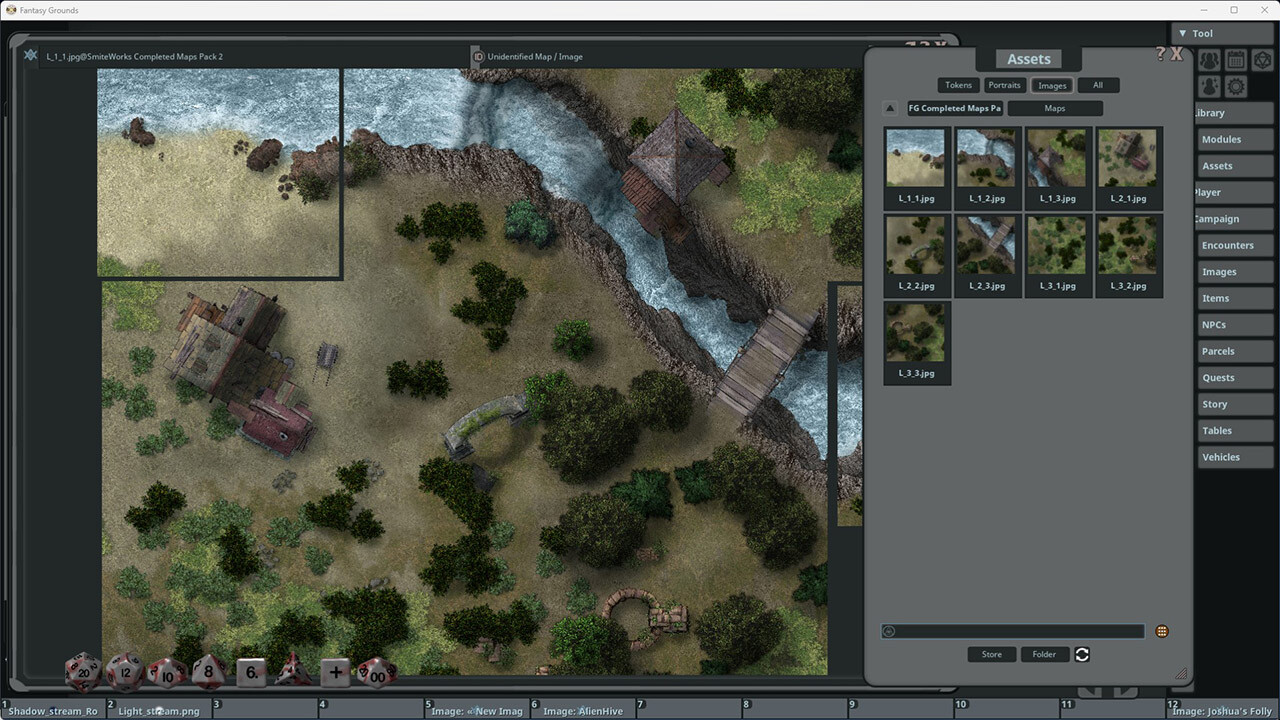
Task: Click the orange grid icon next to the search bar
Action: (1161, 630)
